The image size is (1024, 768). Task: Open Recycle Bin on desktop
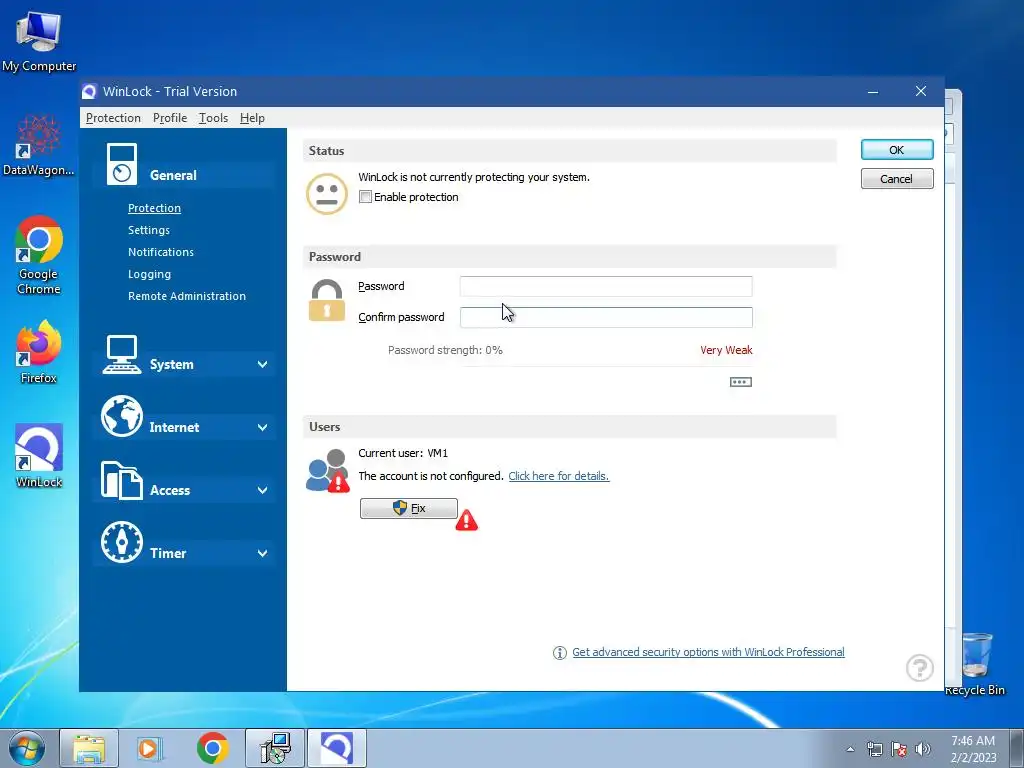pyautogui.click(x=976, y=665)
